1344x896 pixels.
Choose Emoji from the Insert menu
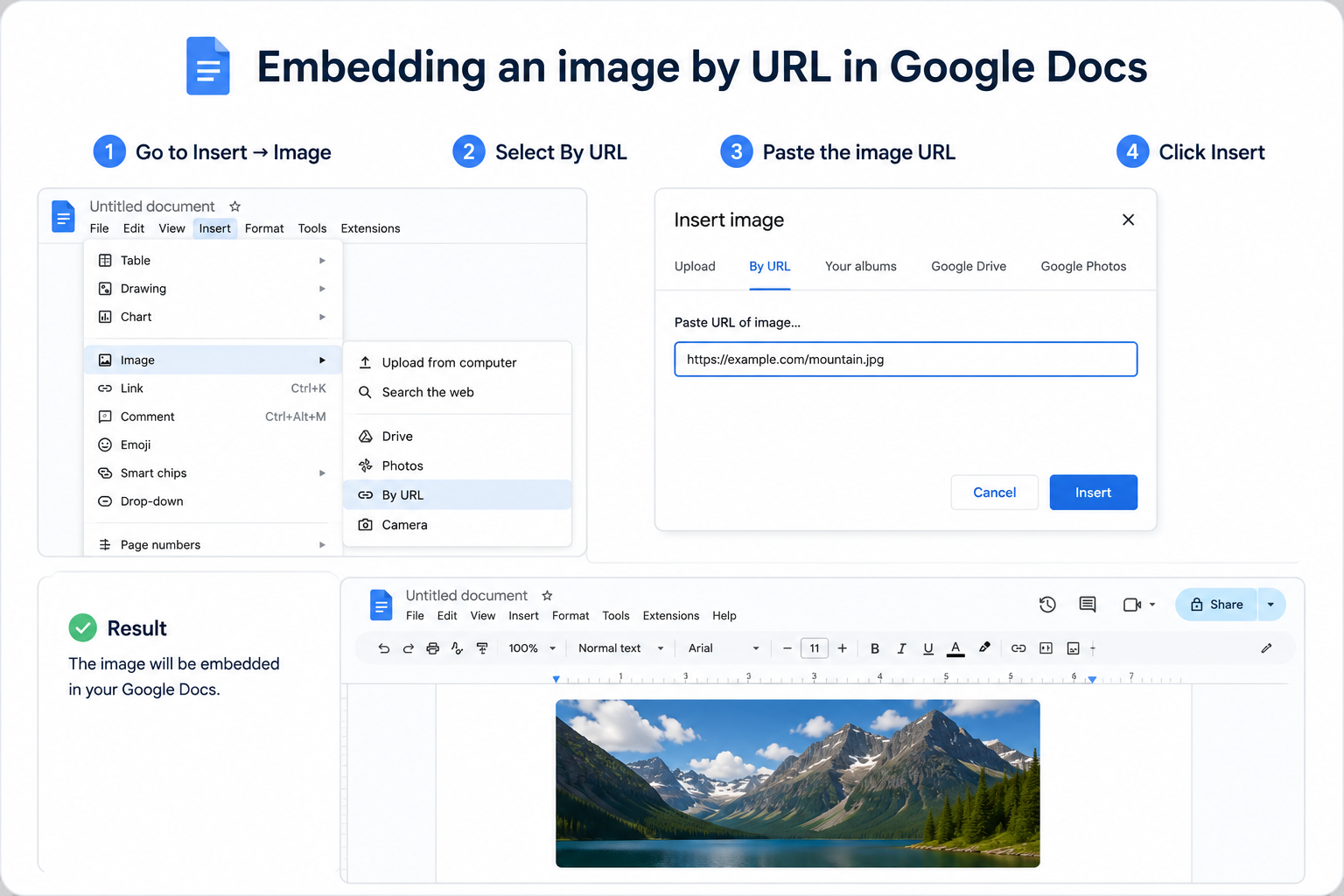(x=213, y=444)
